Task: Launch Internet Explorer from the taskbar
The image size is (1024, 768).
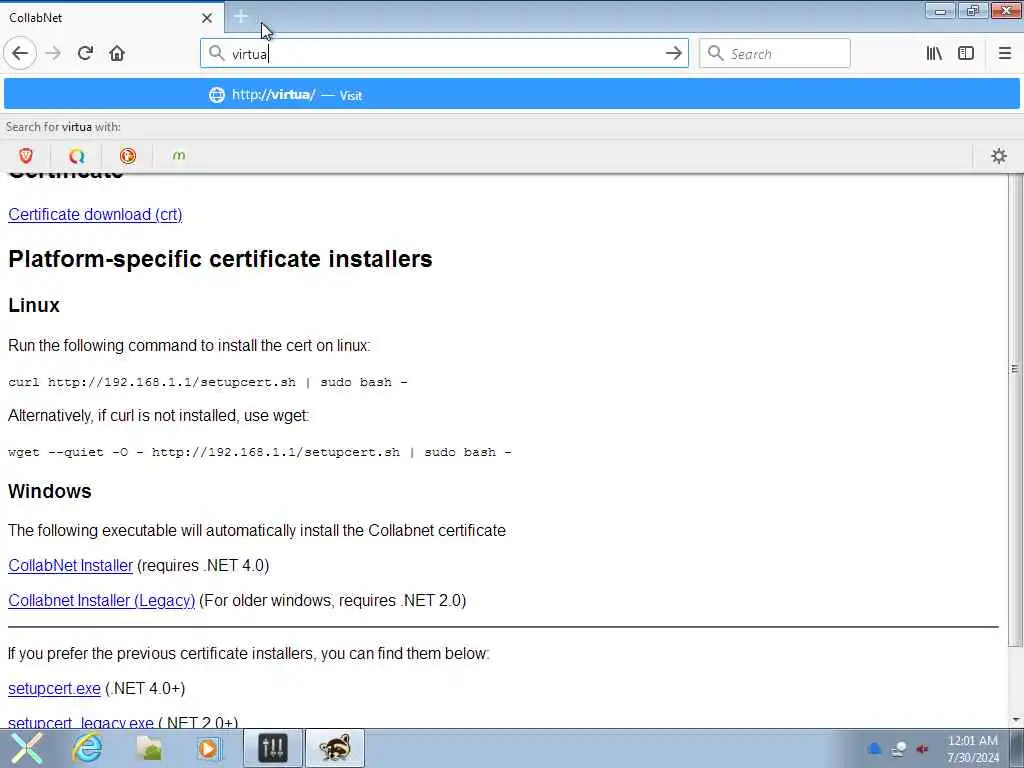Action: click(87, 748)
